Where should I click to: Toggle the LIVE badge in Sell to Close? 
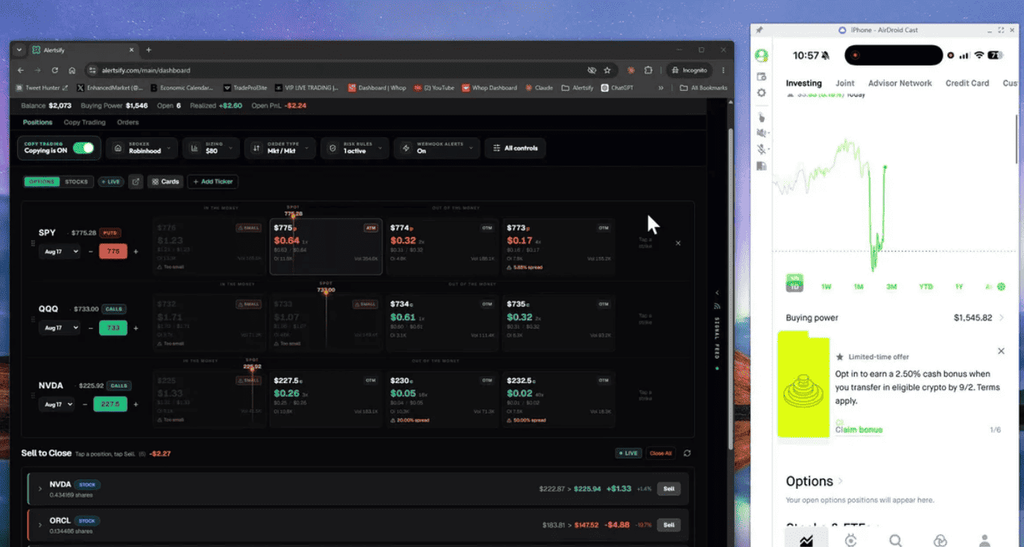(x=628, y=453)
